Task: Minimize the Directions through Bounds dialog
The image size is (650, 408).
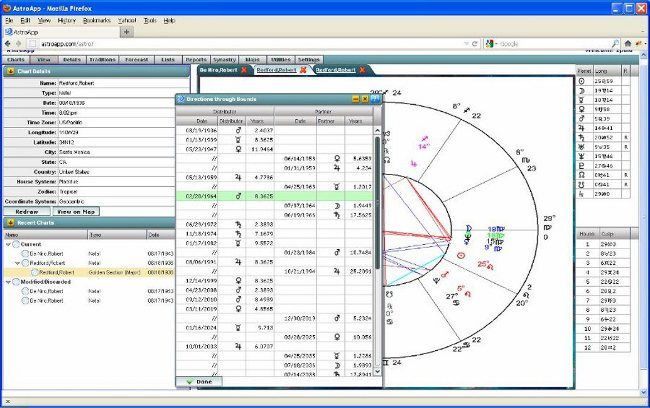Action: pos(356,99)
